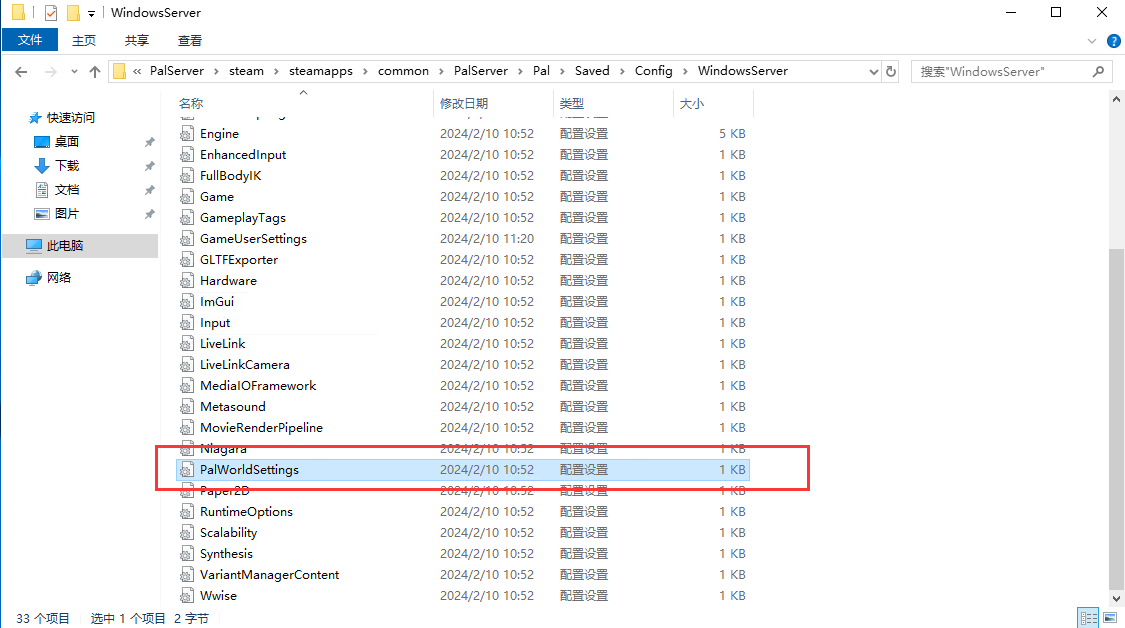Unpin 下载 from quick access
This screenshot has height=628, width=1125.
(149, 165)
